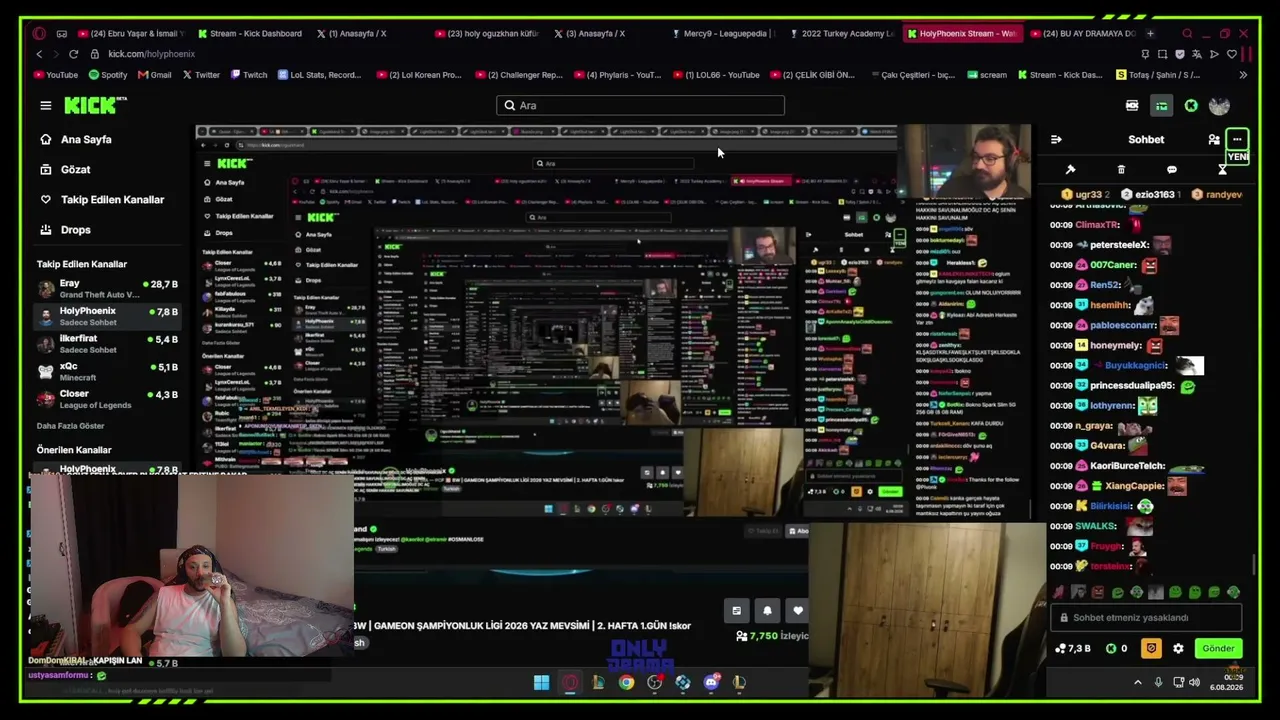Screen dimensions: 1280x720
Task: Click the microphone tray icon
Action: coord(1158,683)
